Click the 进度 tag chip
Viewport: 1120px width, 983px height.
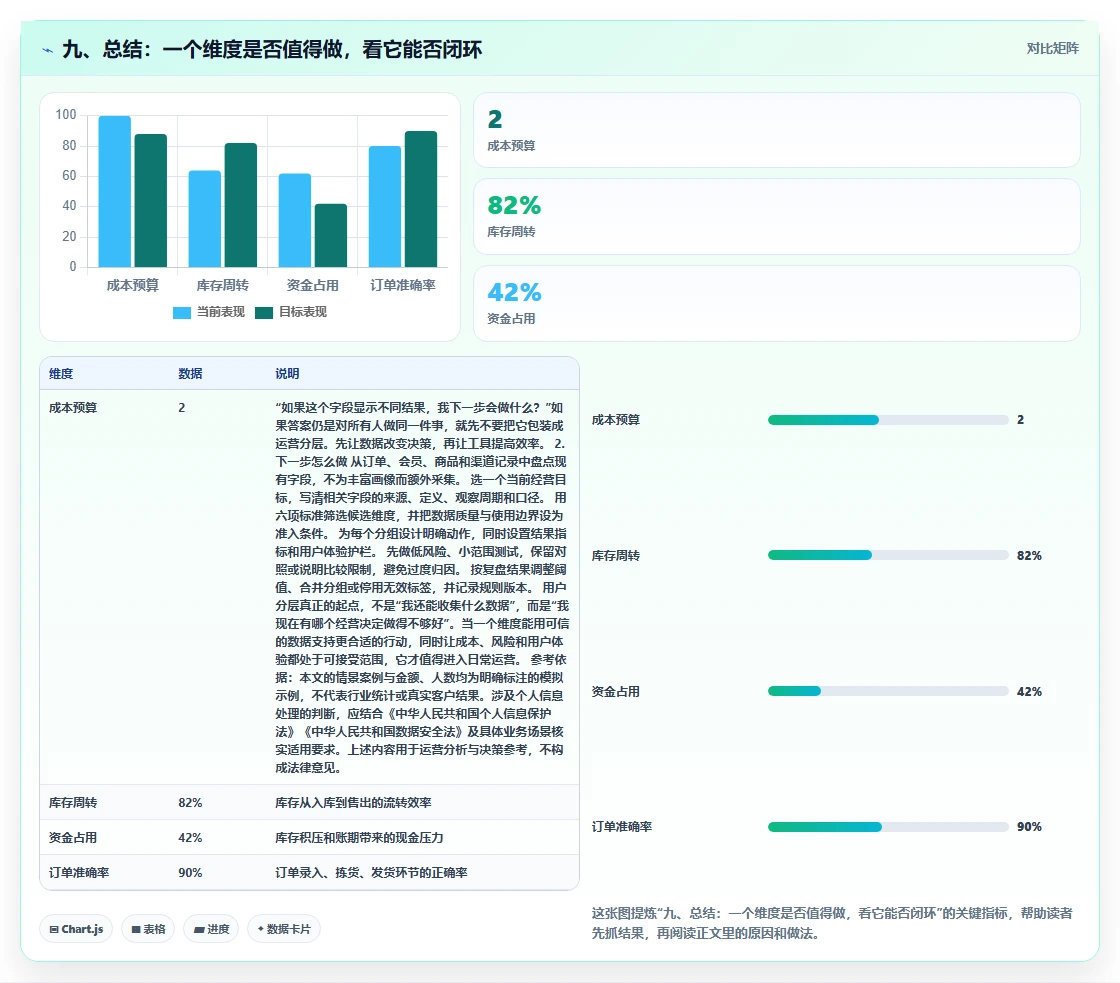click(x=211, y=929)
